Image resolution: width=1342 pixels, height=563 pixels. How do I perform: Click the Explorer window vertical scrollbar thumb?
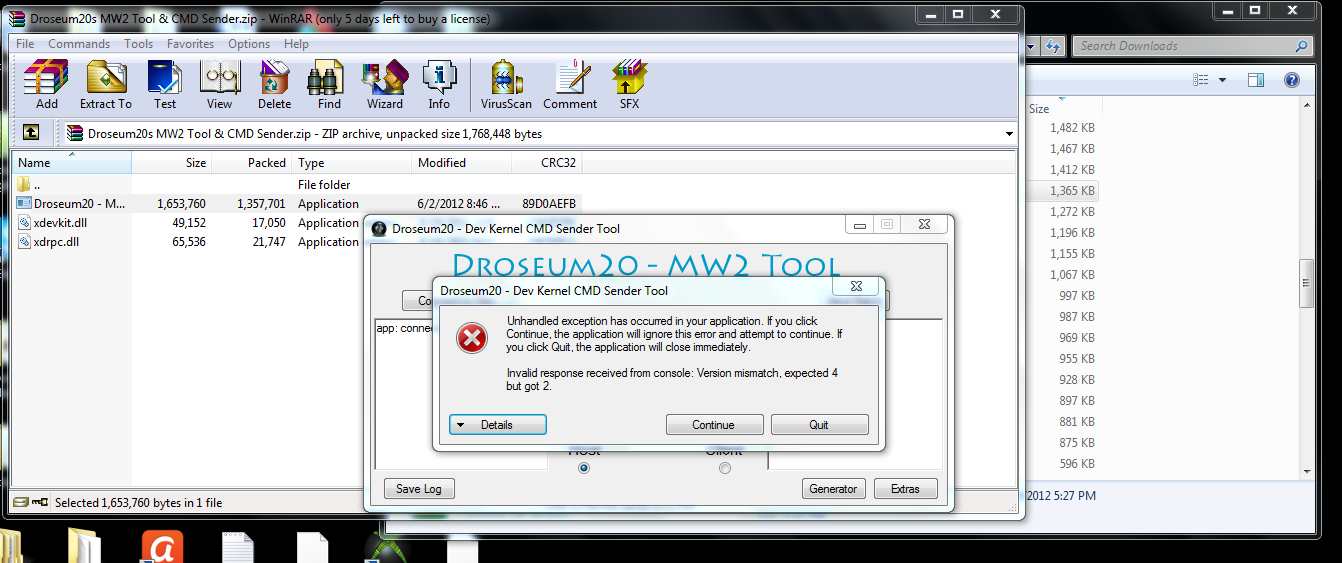tap(1305, 283)
